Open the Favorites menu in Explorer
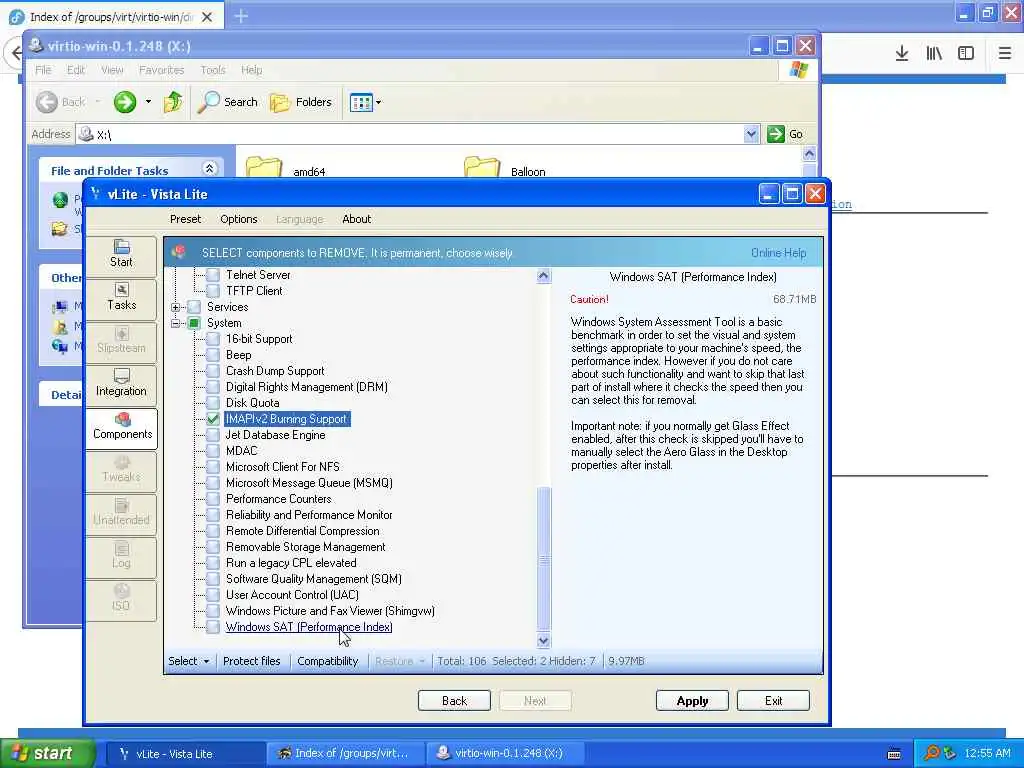1024x768 pixels. pyautogui.click(x=161, y=70)
